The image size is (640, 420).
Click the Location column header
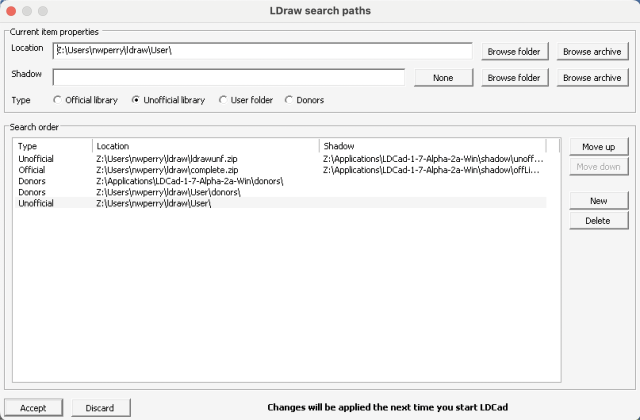point(206,146)
